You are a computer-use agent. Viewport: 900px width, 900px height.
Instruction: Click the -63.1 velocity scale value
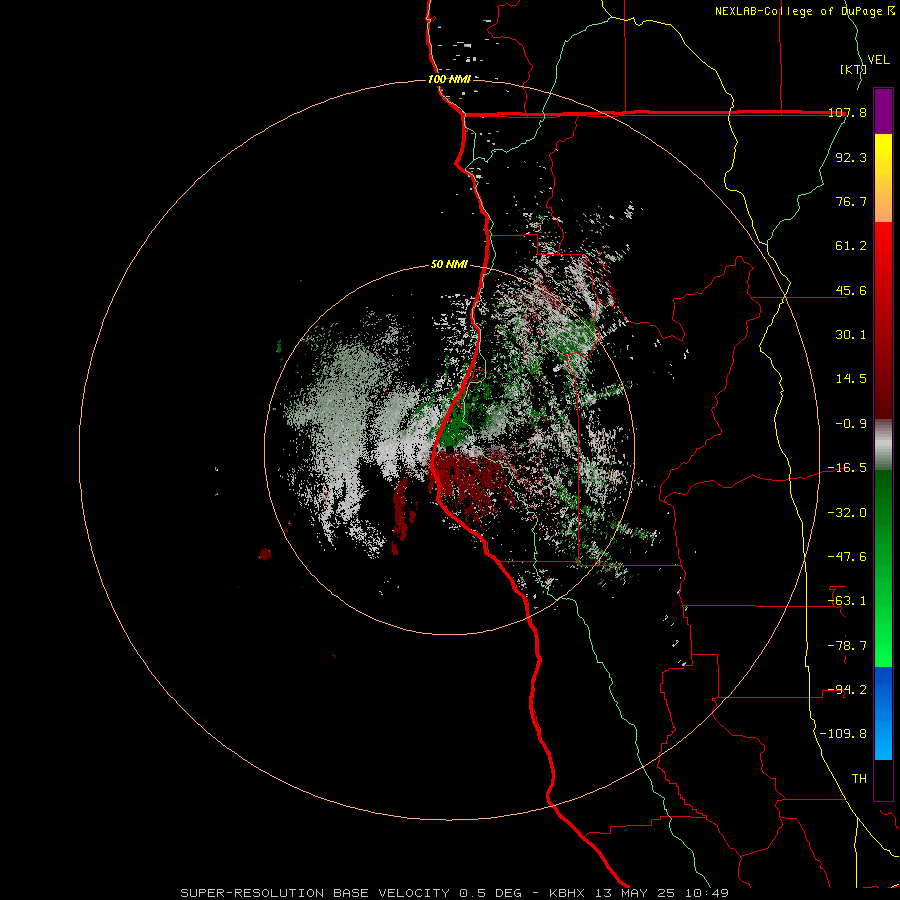click(847, 601)
